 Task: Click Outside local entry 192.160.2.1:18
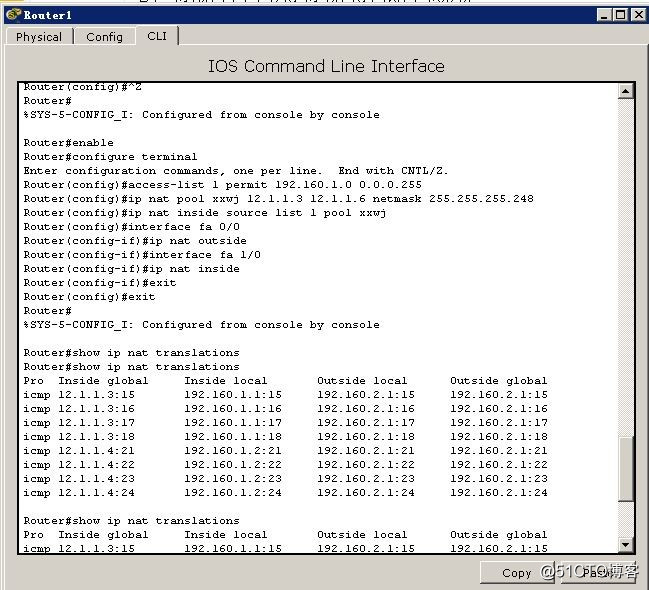tap(366, 437)
